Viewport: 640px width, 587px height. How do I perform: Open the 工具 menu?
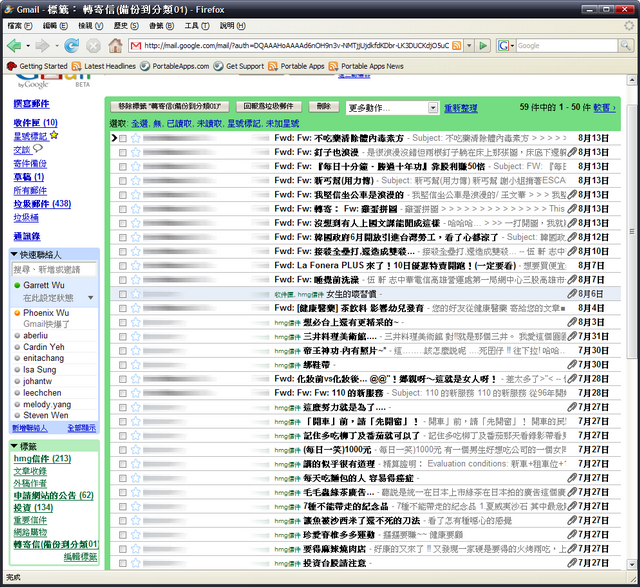pos(197,26)
